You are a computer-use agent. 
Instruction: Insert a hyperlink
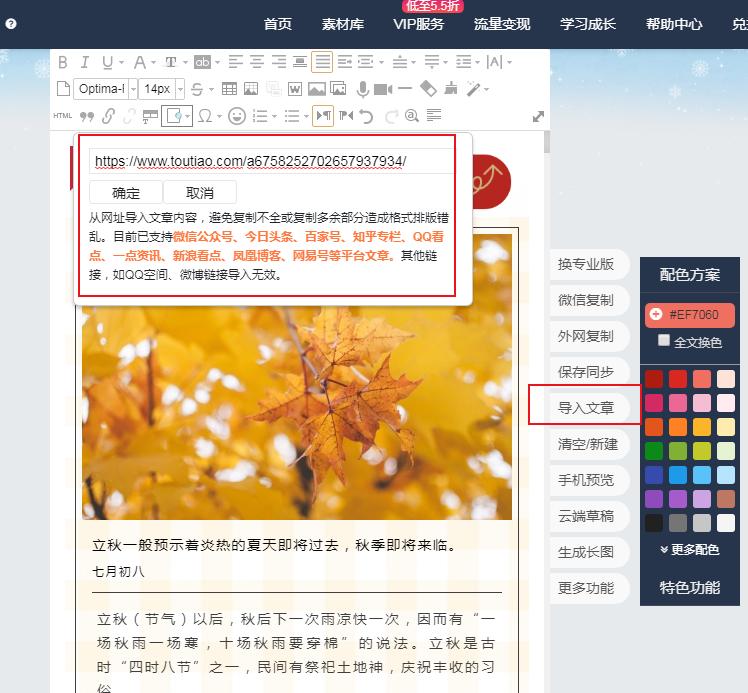108,116
